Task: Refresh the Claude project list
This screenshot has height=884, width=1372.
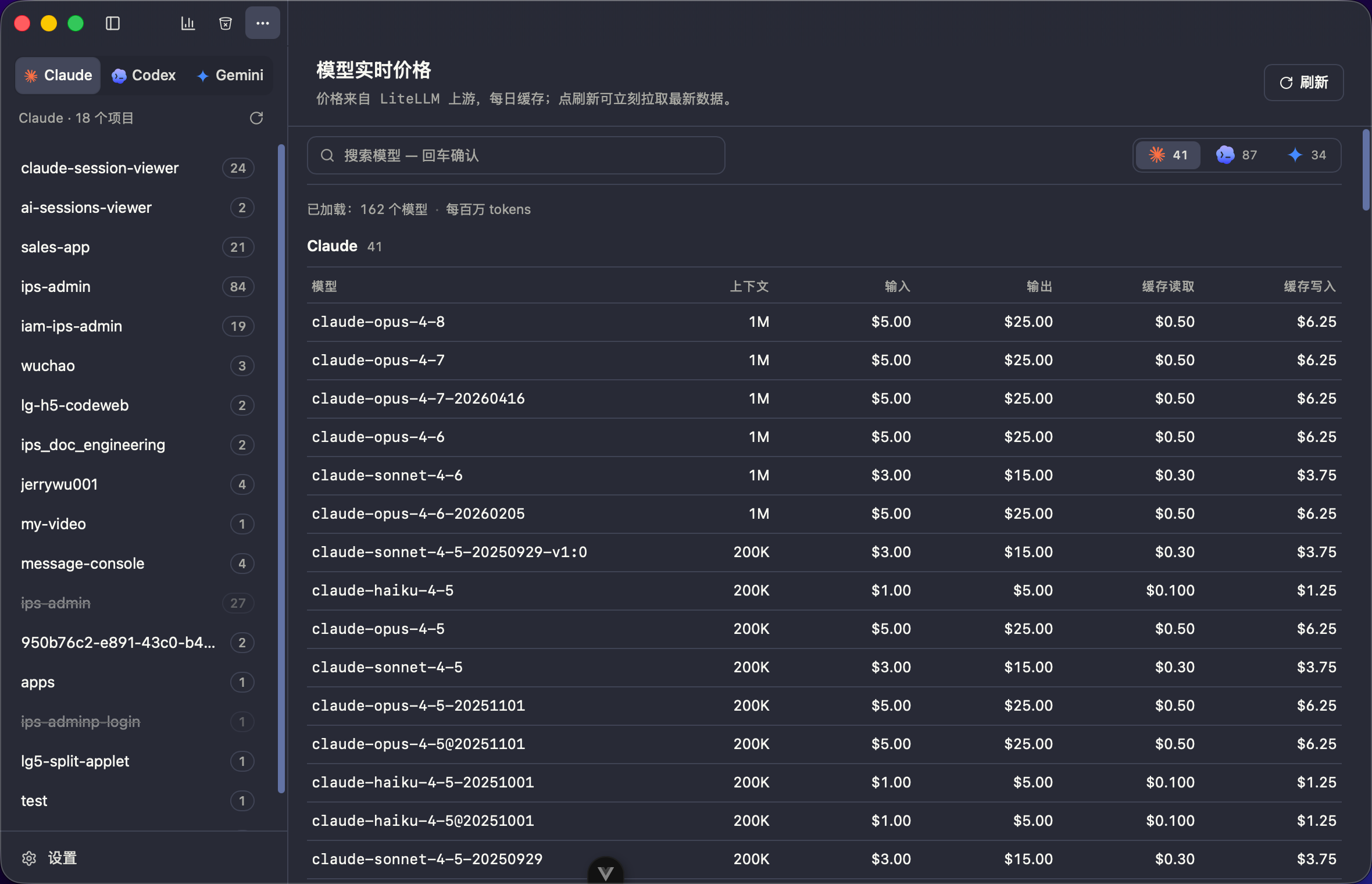Action: click(256, 118)
